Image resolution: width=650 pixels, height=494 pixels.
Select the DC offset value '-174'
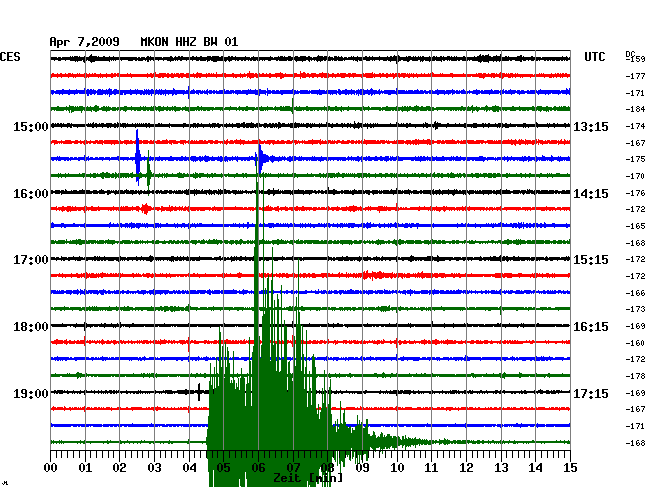[635, 126]
